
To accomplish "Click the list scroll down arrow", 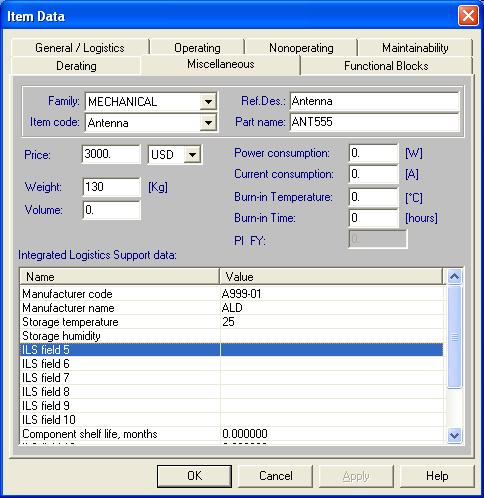I will coord(454,435).
